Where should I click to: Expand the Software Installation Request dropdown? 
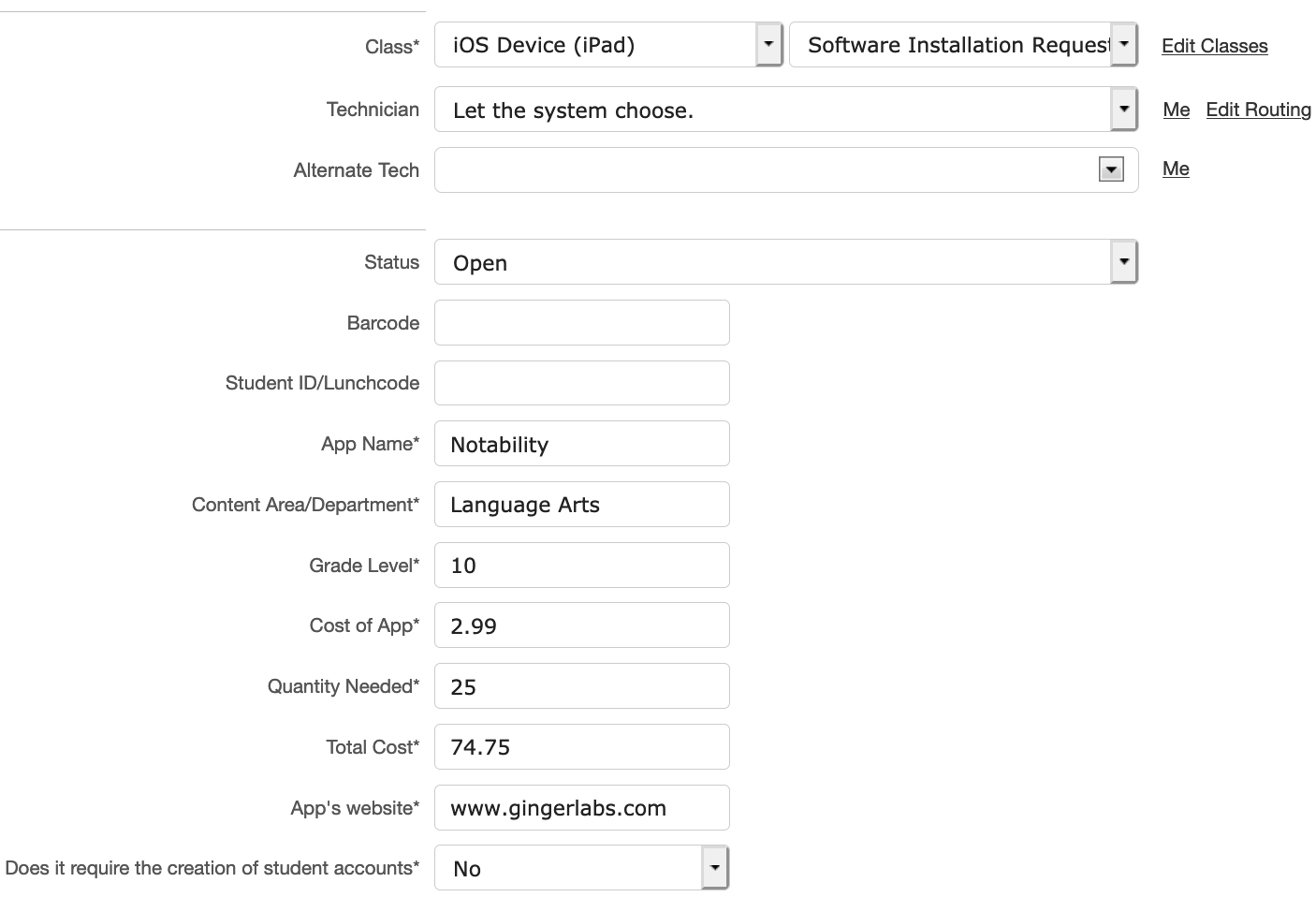tap(1124, 45)
